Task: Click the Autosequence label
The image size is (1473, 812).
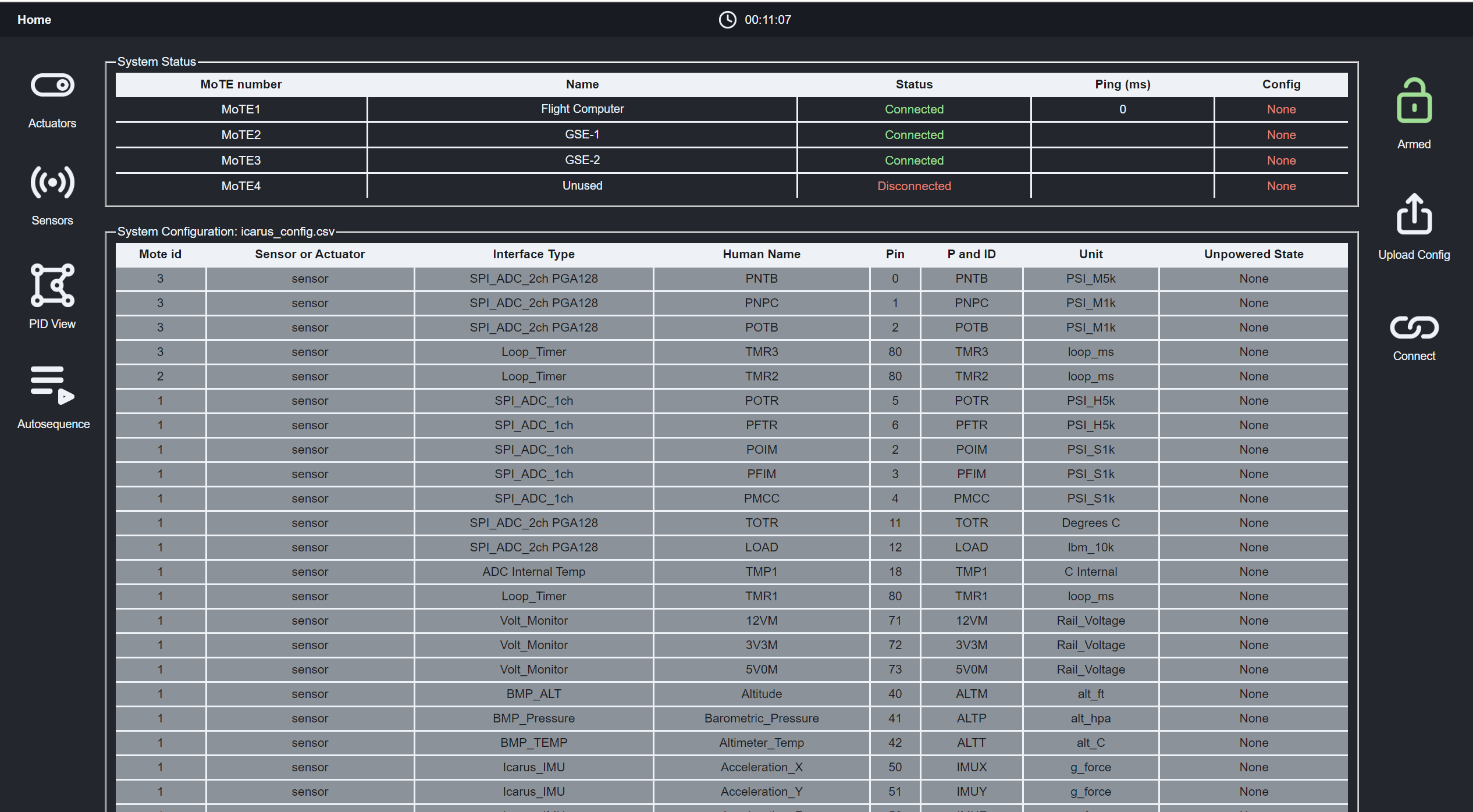Action: point(54,424)
